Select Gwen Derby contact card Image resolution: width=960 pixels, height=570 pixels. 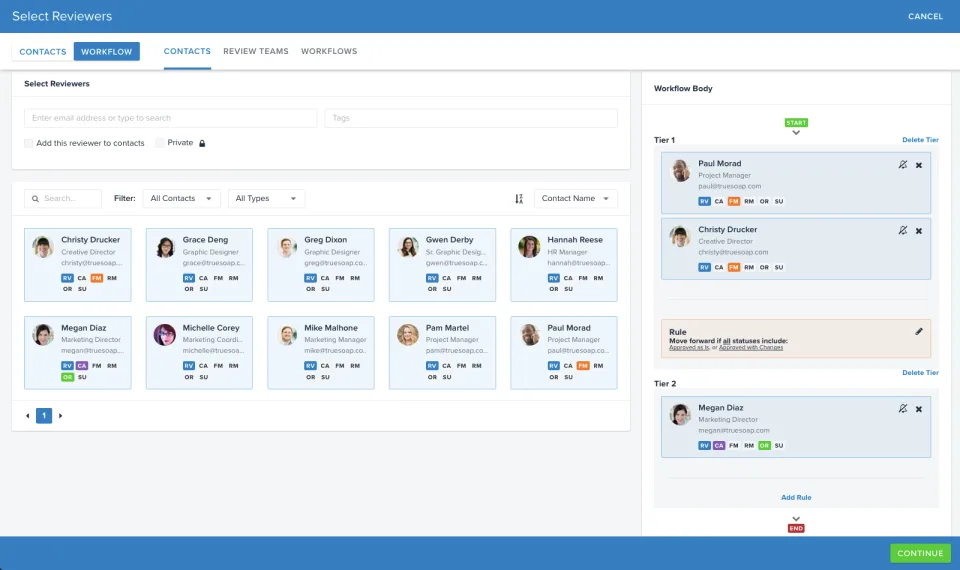point(442,265)
